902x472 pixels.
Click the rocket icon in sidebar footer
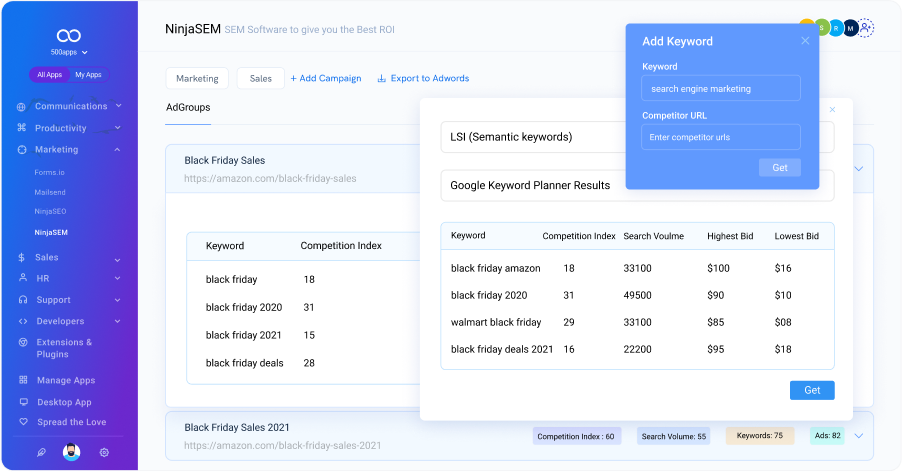(x=41, y=452)
